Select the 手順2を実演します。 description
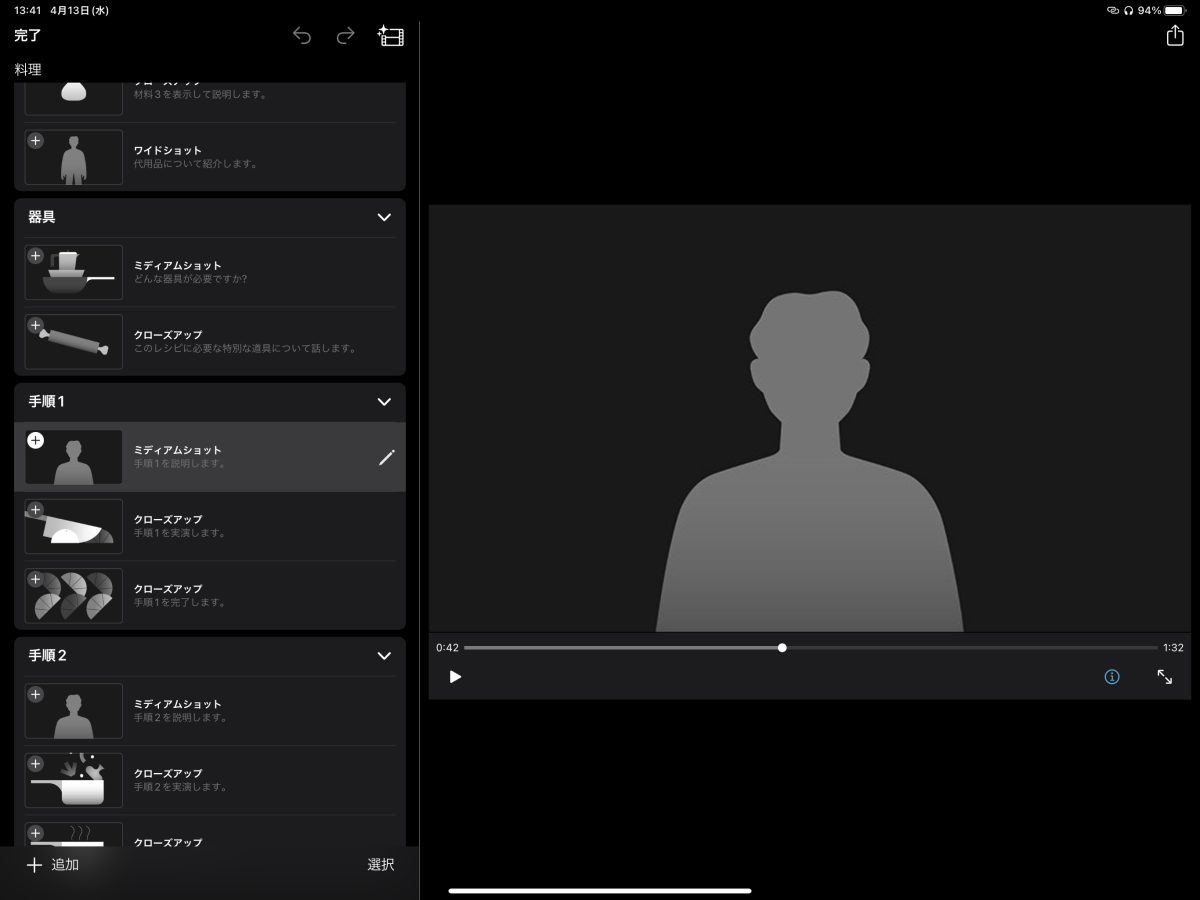The height and width of the screenshot is (900, 1200). point(181,787)
